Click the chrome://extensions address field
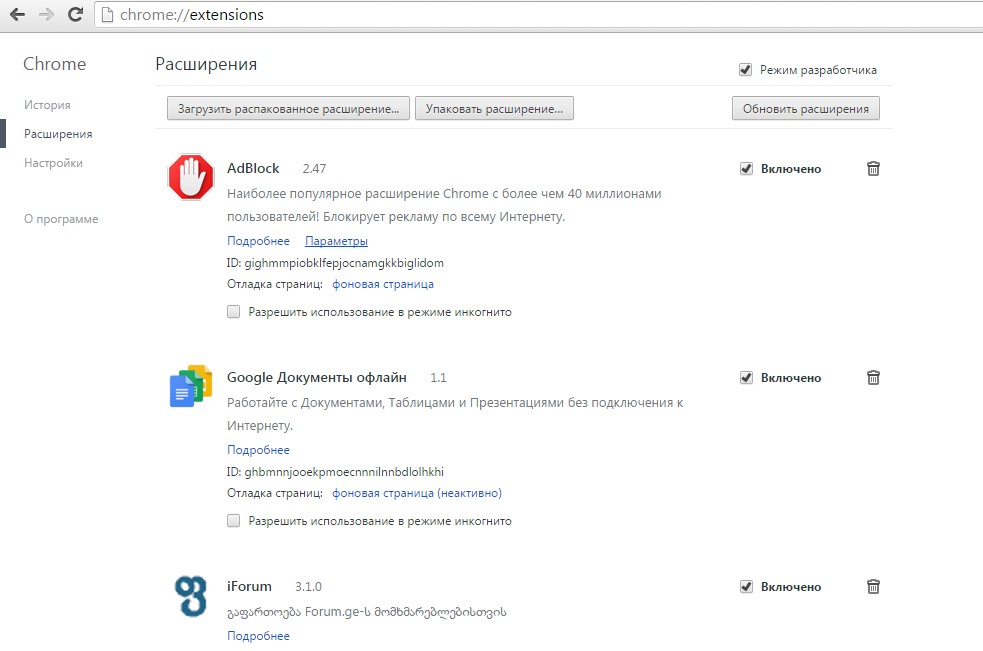Image resolution: width=983 pixels, height=651 pixels. [539, 14]
